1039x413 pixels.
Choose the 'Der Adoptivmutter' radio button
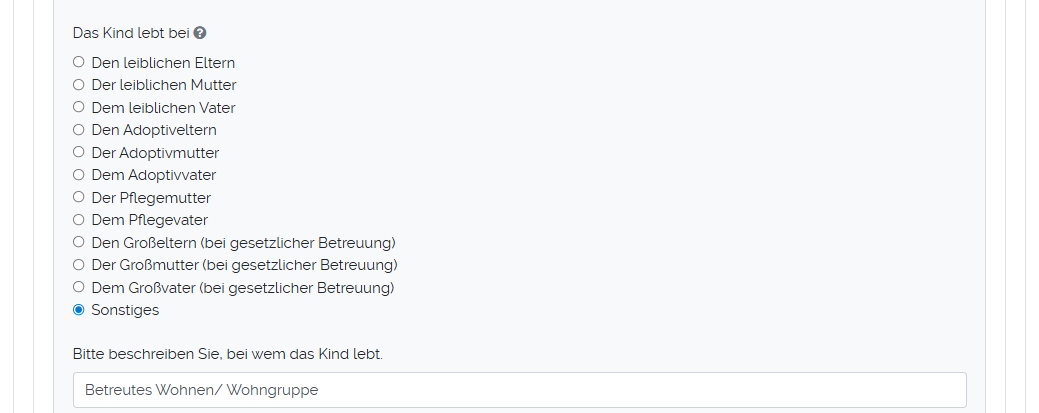[79, 152]
